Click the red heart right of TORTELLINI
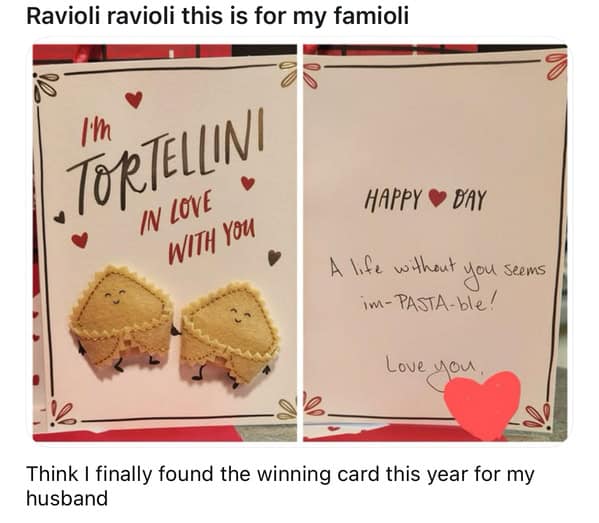The image size is (599, 523). (x=248, y=183)
